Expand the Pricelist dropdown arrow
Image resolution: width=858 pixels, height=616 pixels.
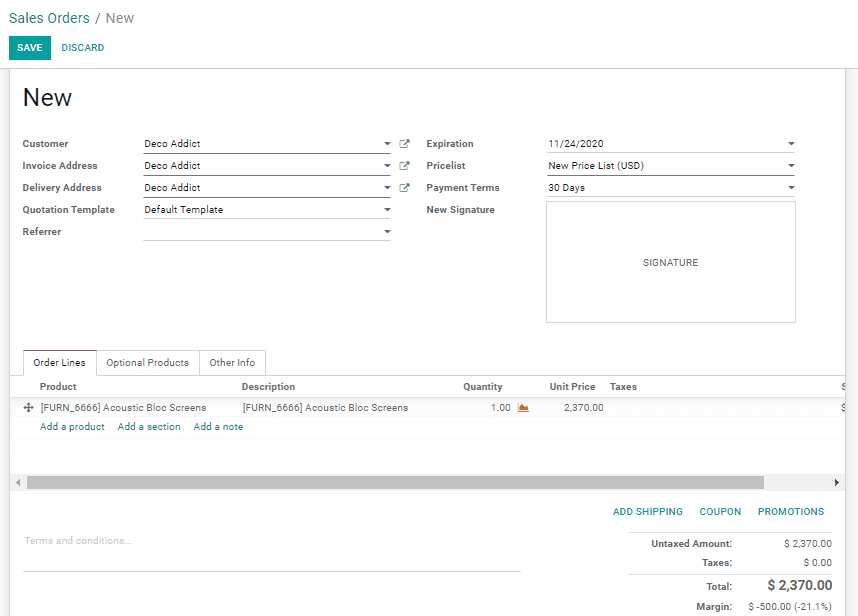(791, 165)
